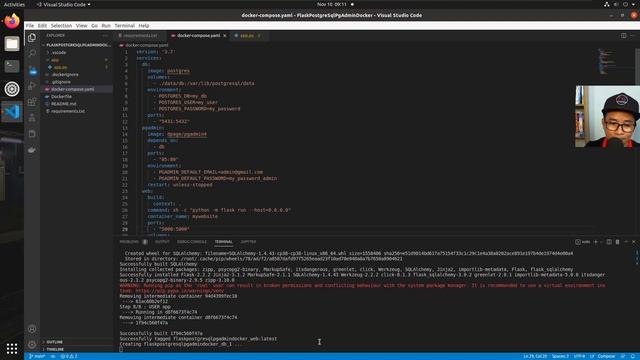Open the editor More Actions ellipsis
The image size is (640, 360).
(x=632, y=36)
